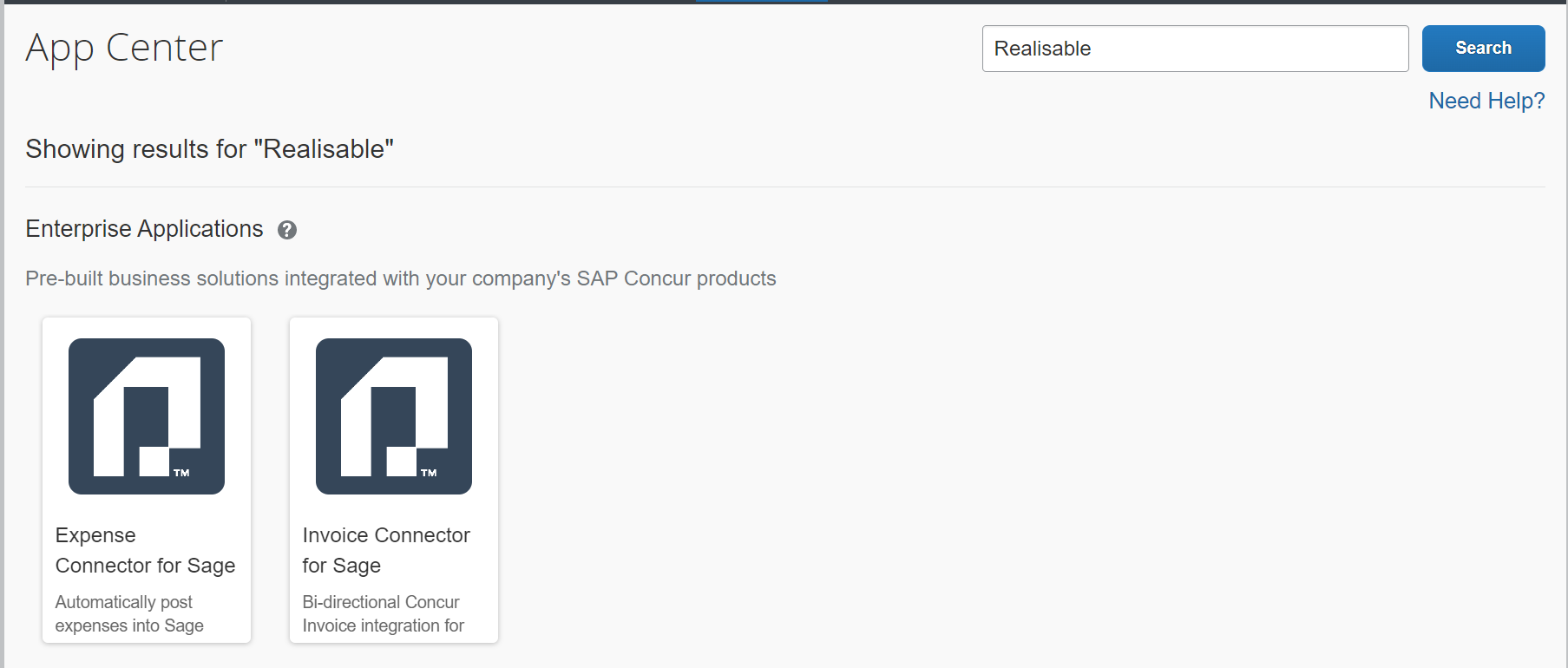The height and width of the screenshot is (668, 1568).
Task: Click the App Center page heading
Action: point(124,48)
